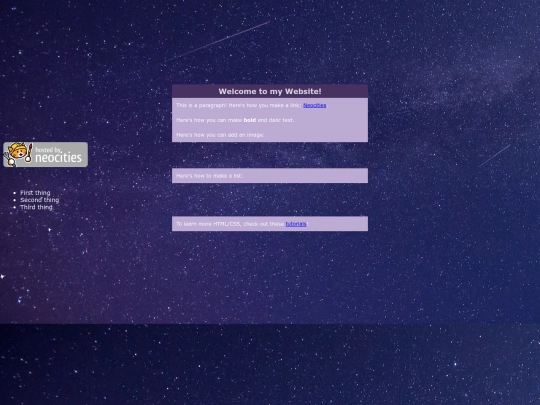Click the Third thing list item
The image size is (540, 405).
pos(36,207)
